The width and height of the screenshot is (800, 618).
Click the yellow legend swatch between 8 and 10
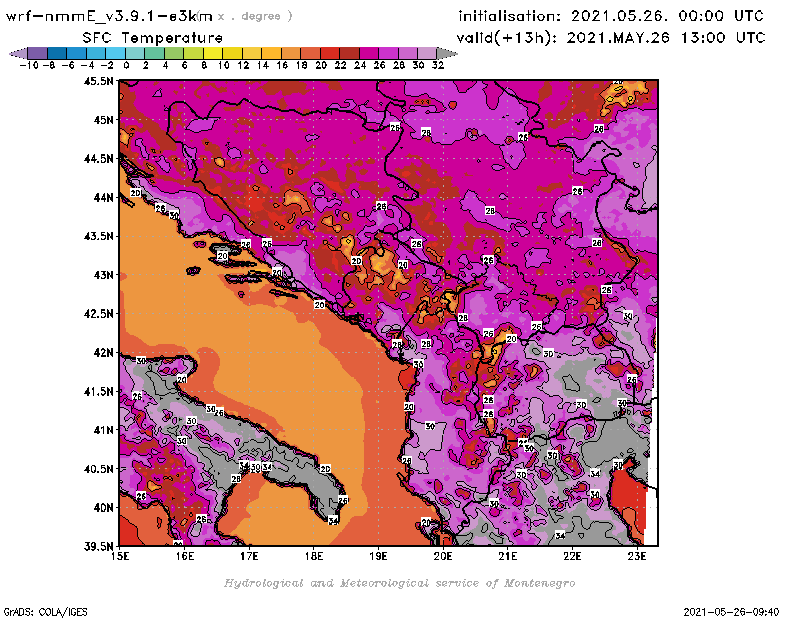click(x=213, y=54)
